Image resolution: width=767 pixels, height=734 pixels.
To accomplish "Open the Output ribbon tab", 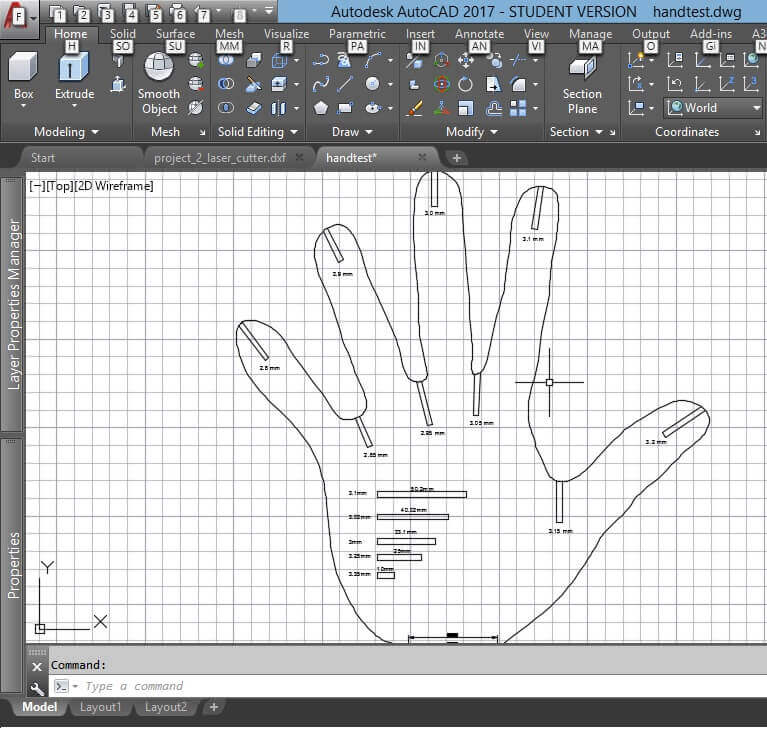I will 651,34.
